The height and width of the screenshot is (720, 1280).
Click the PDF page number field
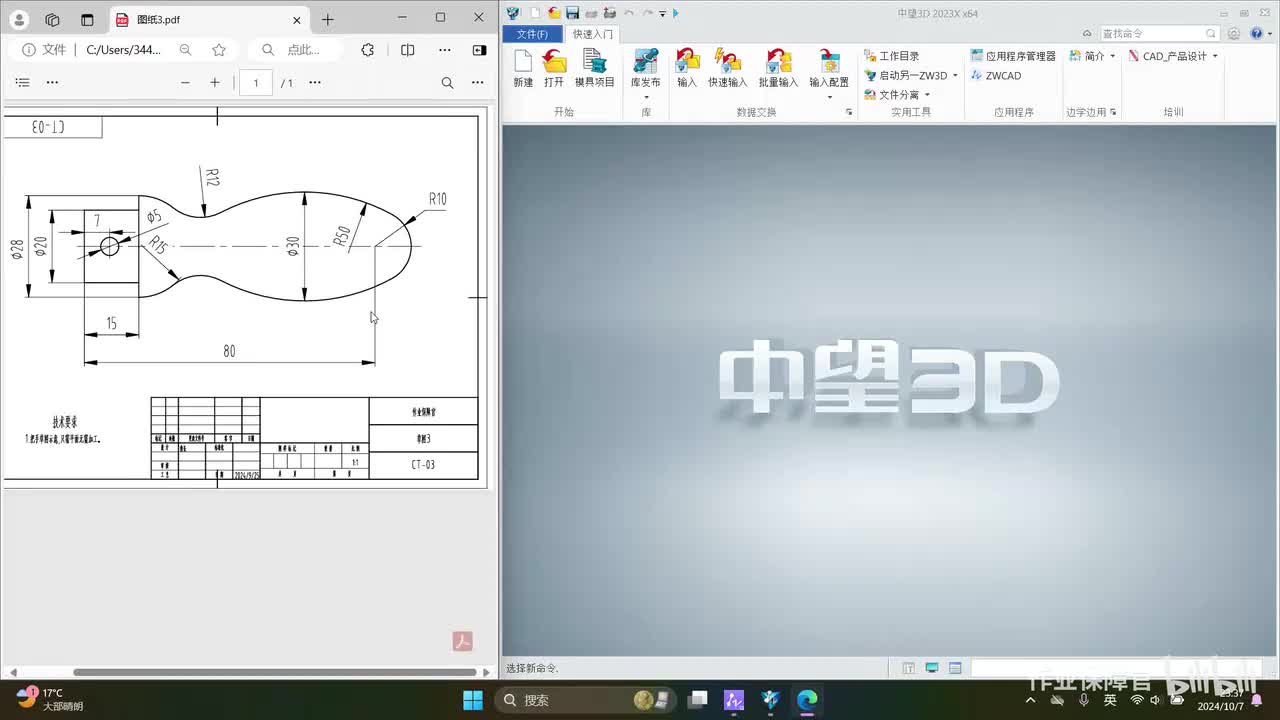click(256, 83)
